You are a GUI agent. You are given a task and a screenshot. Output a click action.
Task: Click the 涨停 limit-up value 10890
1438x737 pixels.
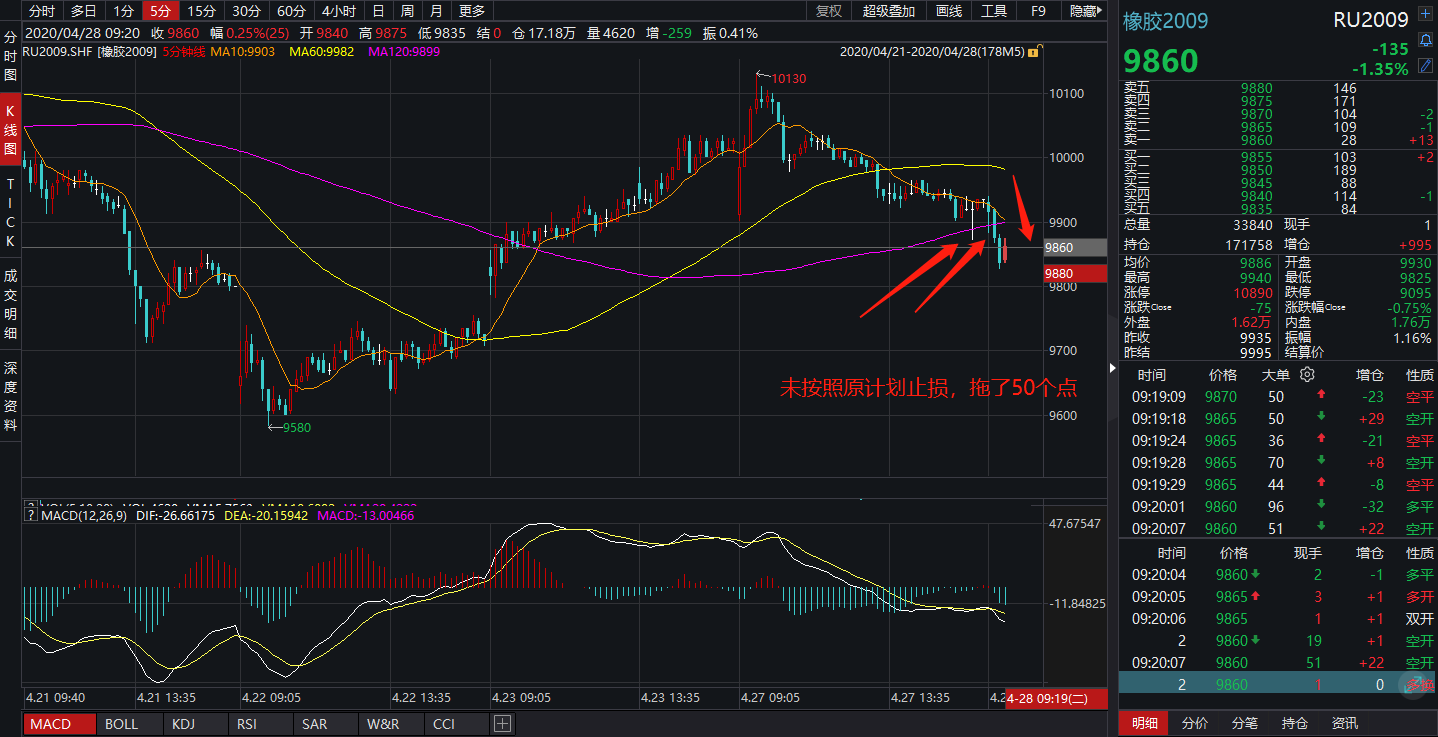pos(1253,293)
